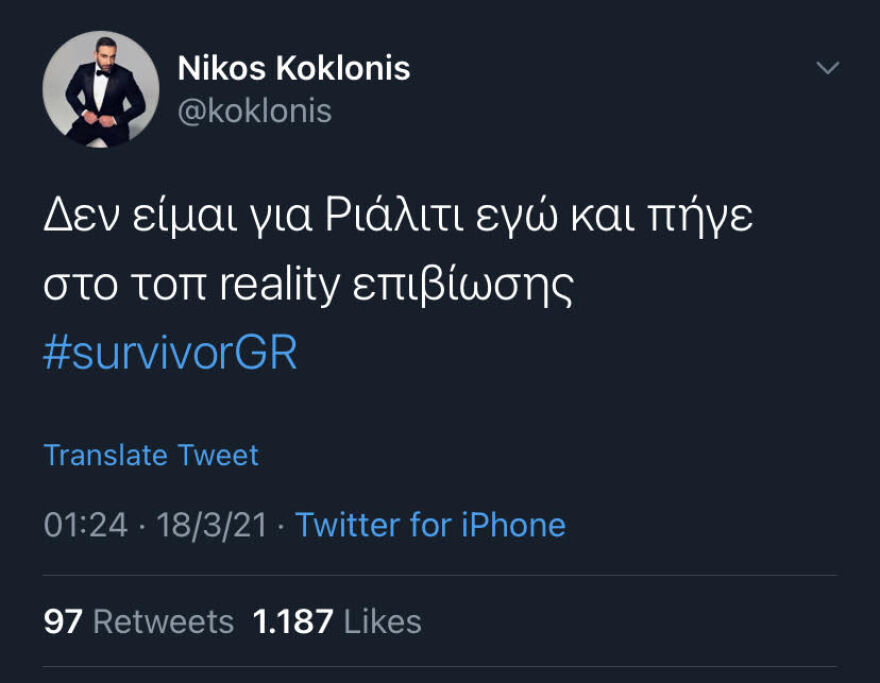Click the Translate Tweet blue link
Image resolution: width=880 pixels, height=683 pixels.
click(x=149, y=455)
